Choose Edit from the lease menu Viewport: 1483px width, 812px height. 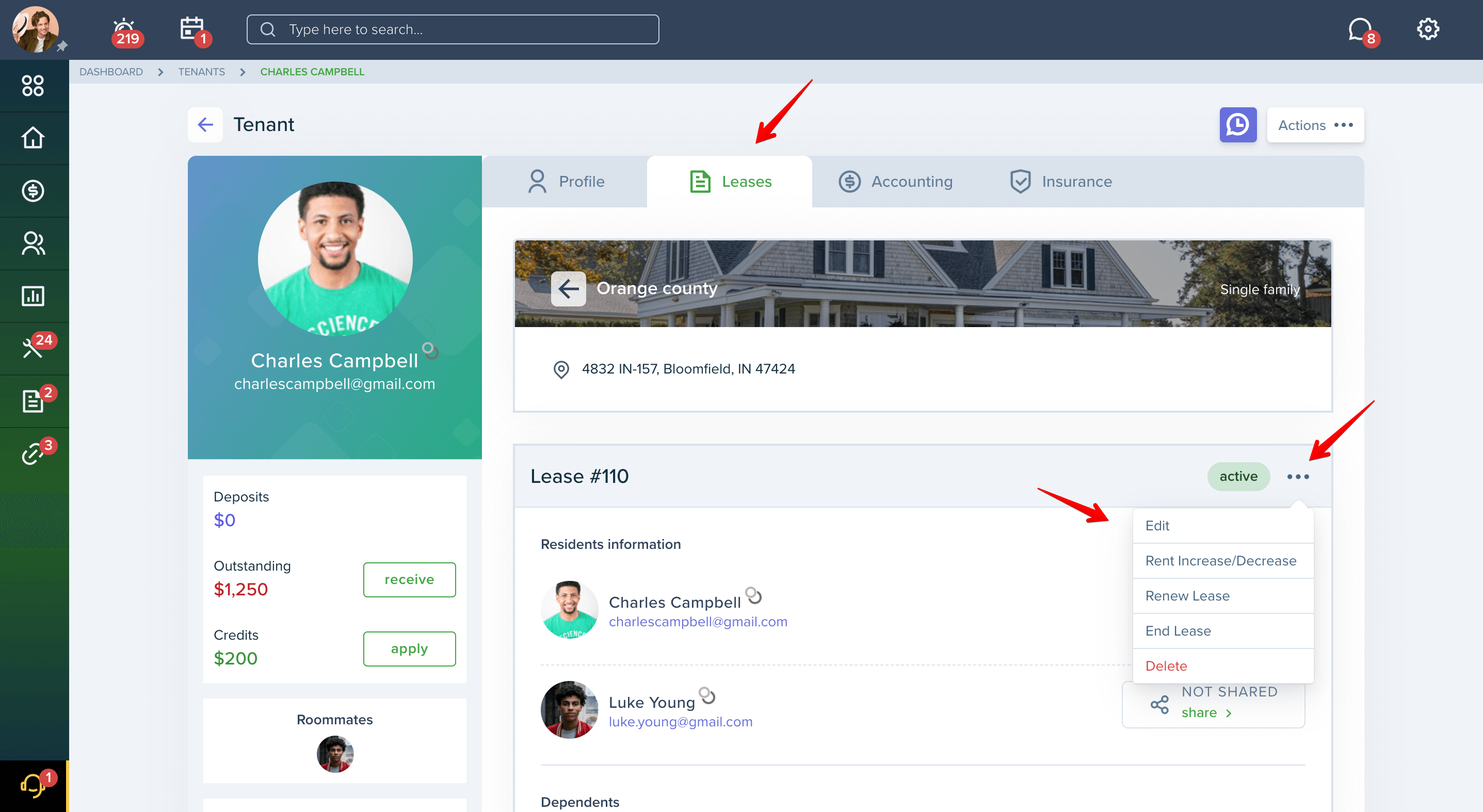1223,525
